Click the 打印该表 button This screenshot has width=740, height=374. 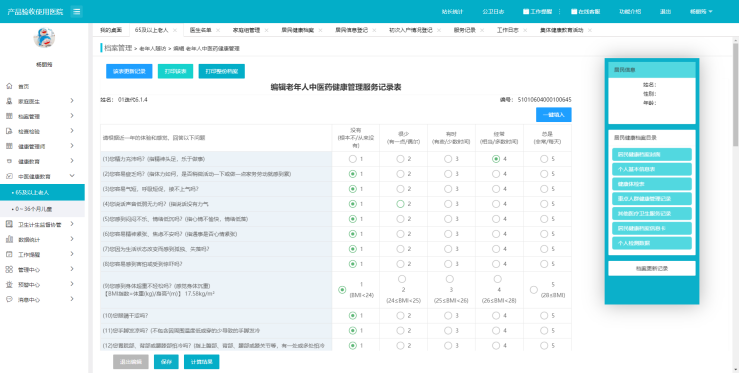point(176,71)
